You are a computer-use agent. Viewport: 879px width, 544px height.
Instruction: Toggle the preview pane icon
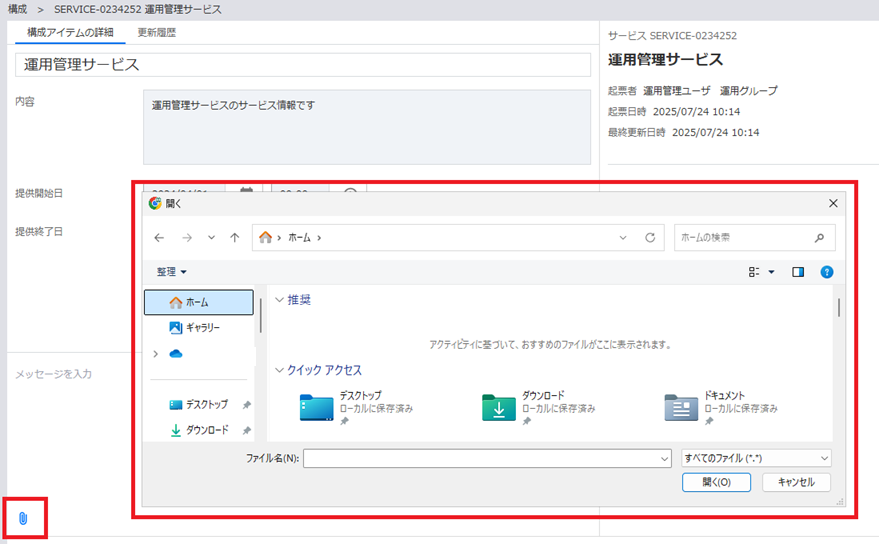coord(798,272)
